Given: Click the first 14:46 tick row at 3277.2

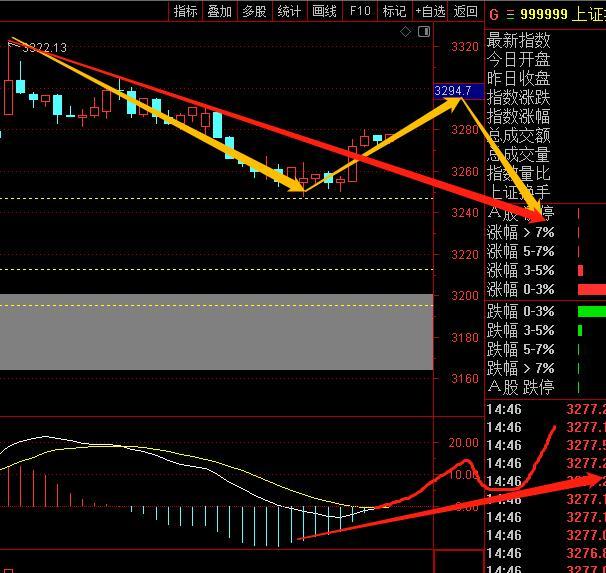Looking at the screenshot, I should (x=545, y=409).
